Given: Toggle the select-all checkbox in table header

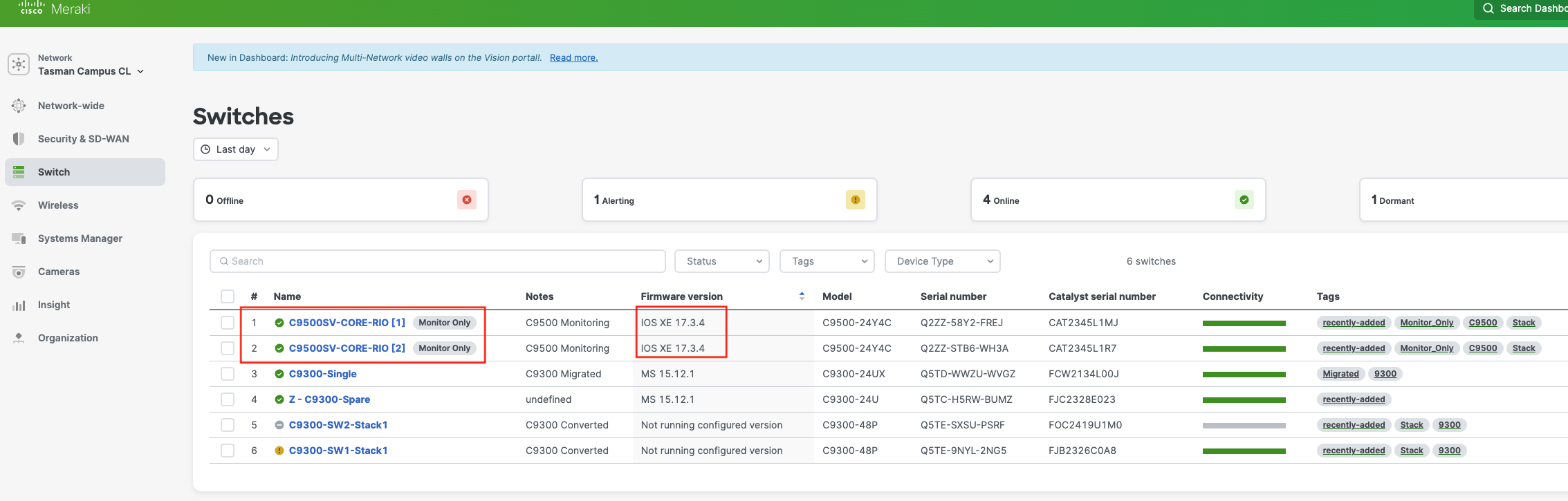Looking at the screenshot, I should coord(228,296).
